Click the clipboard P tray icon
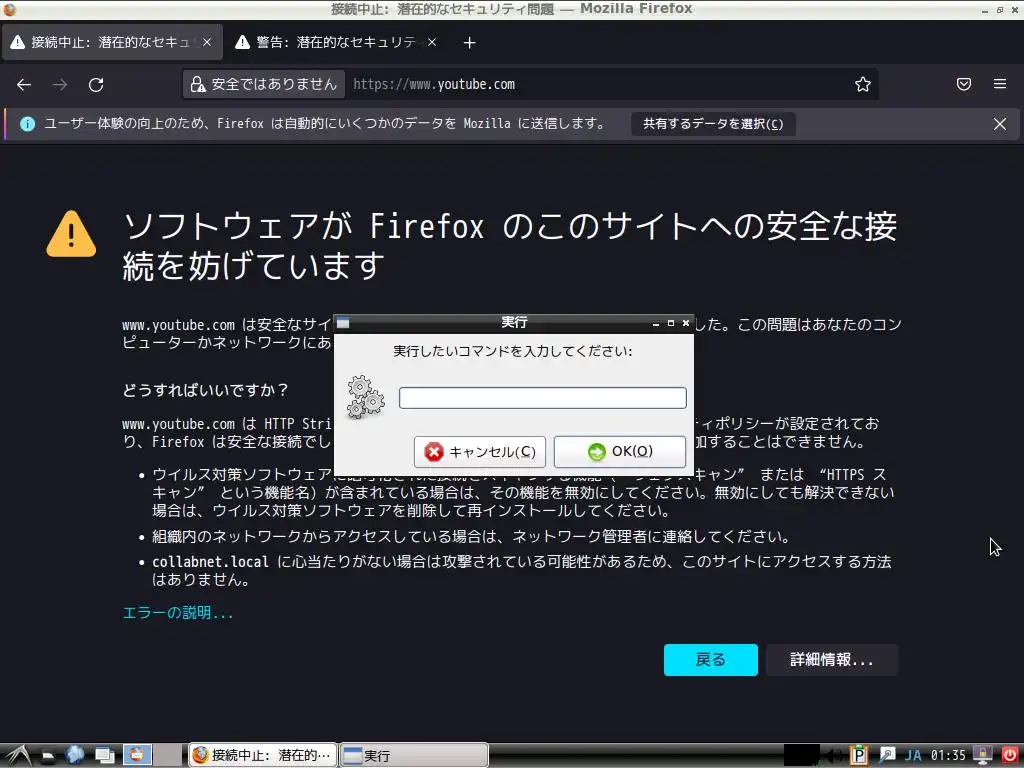This screenshot has width=1024, height=768. [858, 756]
